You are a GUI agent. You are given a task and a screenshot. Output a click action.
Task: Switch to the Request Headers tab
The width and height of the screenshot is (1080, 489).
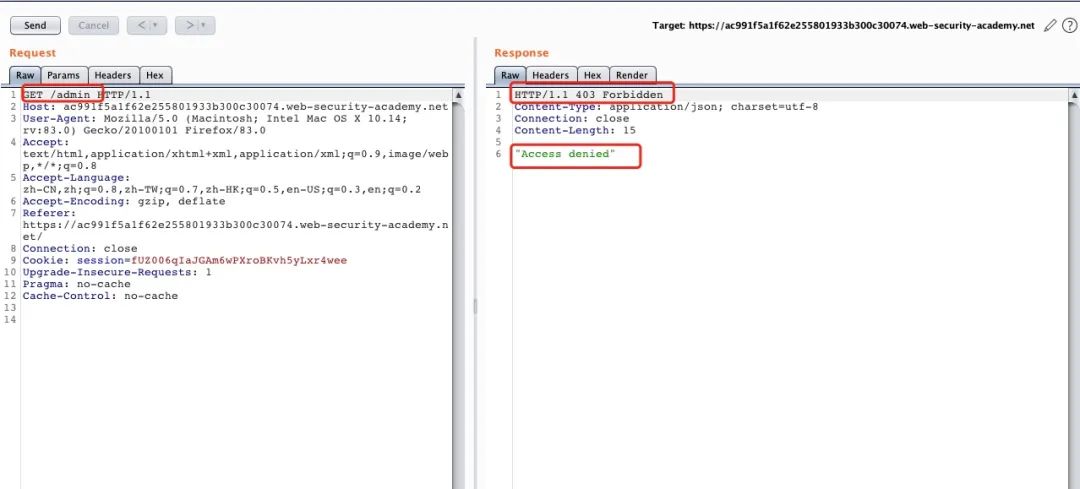113,75
